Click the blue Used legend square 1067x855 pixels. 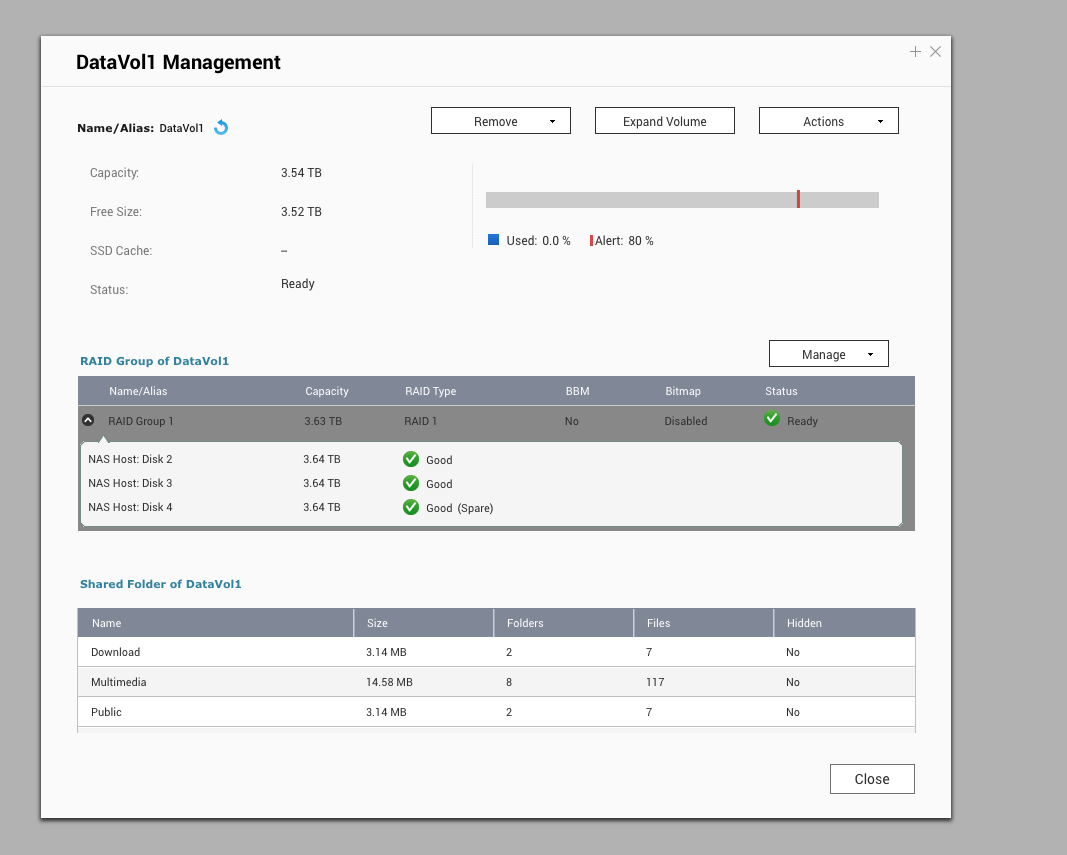point(492,240)
